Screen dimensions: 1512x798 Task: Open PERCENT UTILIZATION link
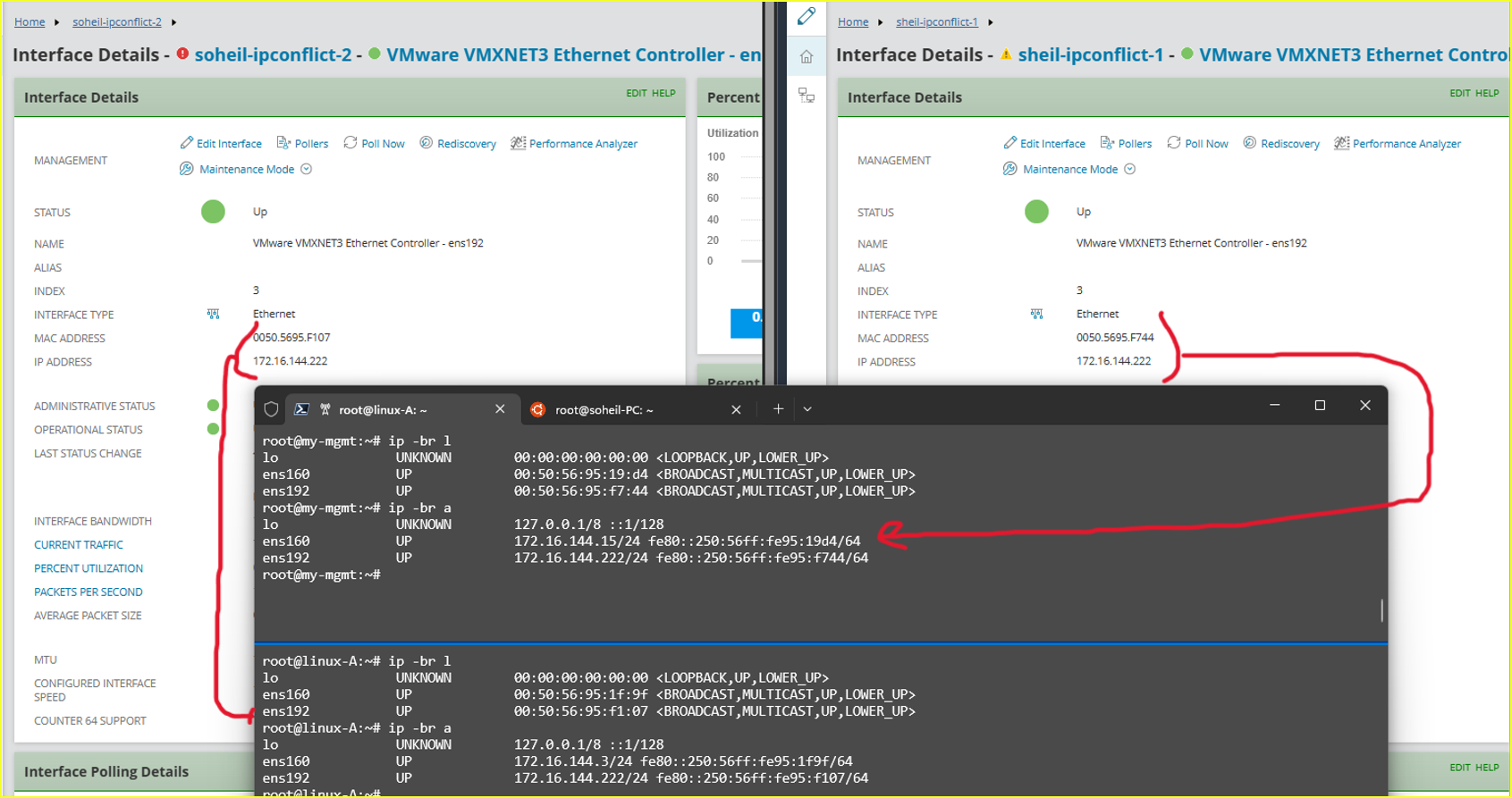89,568
